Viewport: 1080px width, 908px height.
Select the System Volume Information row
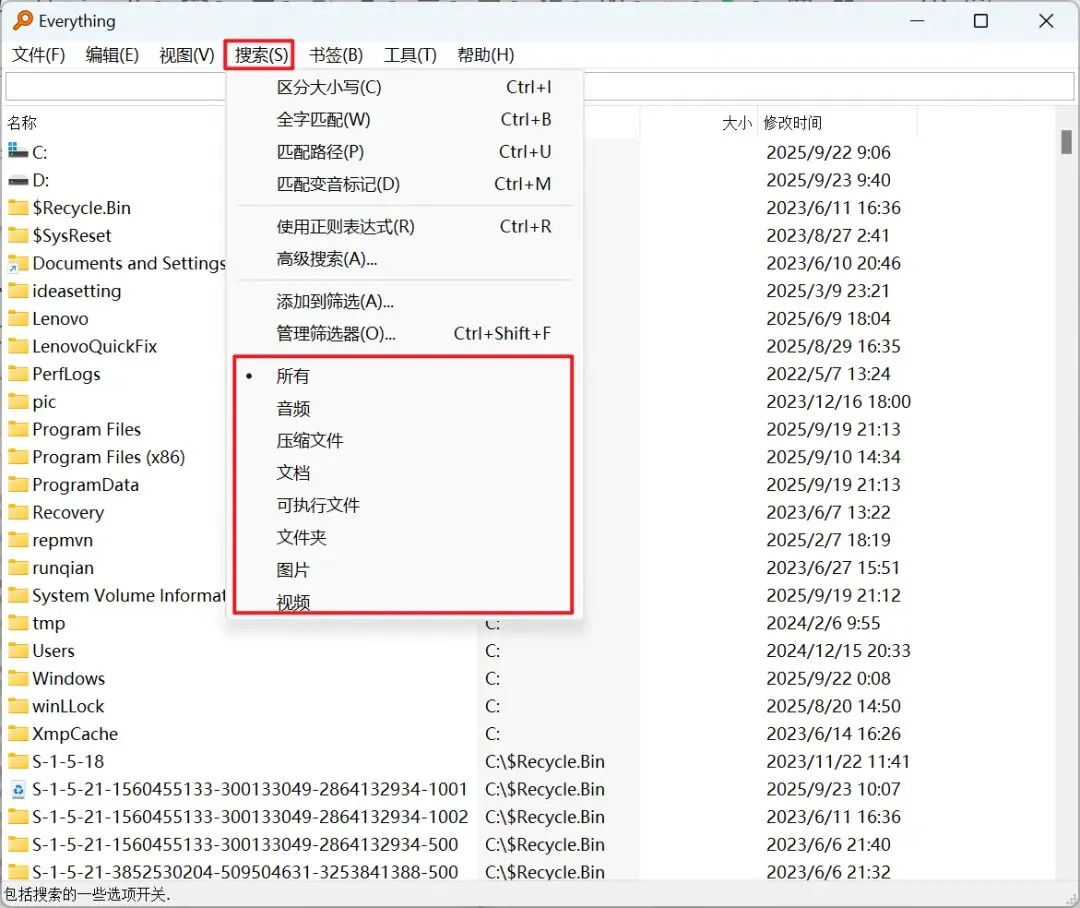point(129,595)
